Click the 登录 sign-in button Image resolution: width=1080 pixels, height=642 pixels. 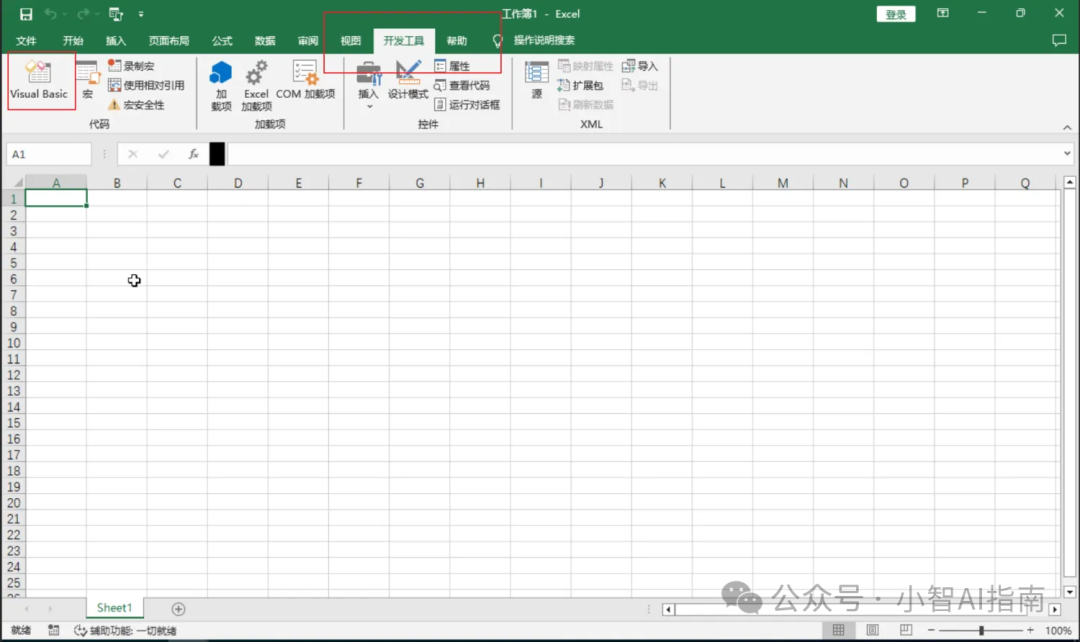click(895, 14)
